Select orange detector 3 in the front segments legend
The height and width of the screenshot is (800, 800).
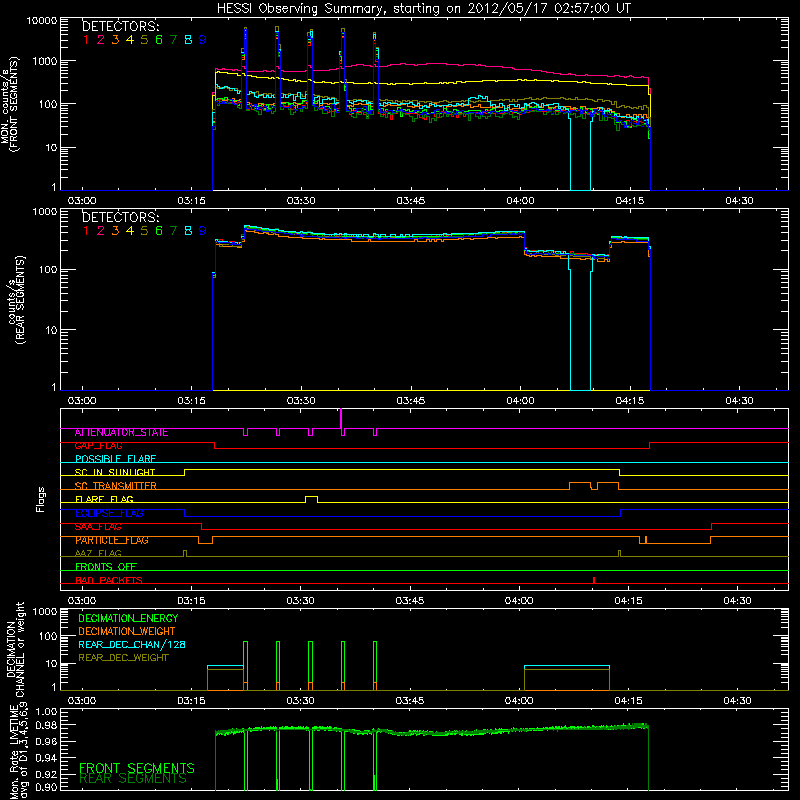pos(115,40)
